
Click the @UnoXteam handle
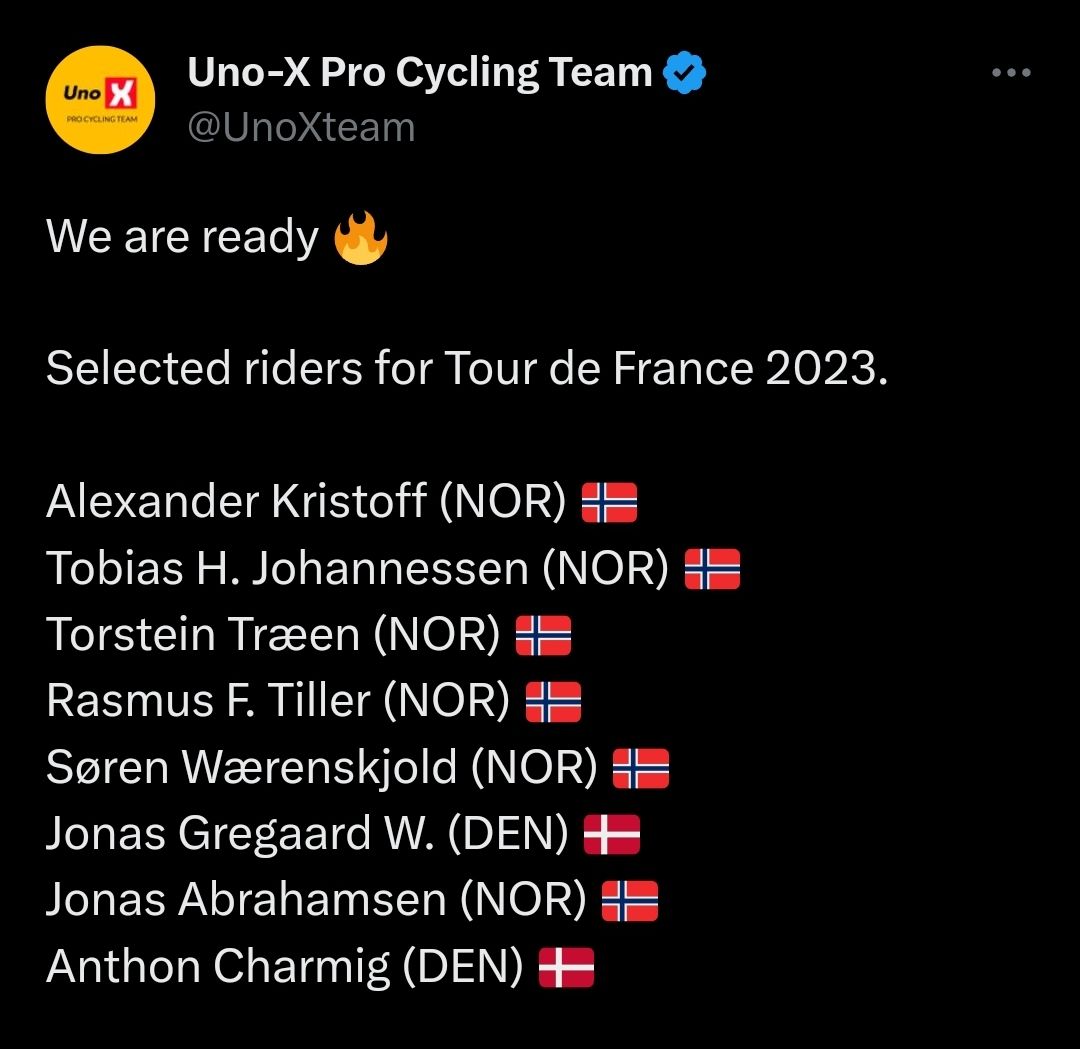[x=301, y=128]
